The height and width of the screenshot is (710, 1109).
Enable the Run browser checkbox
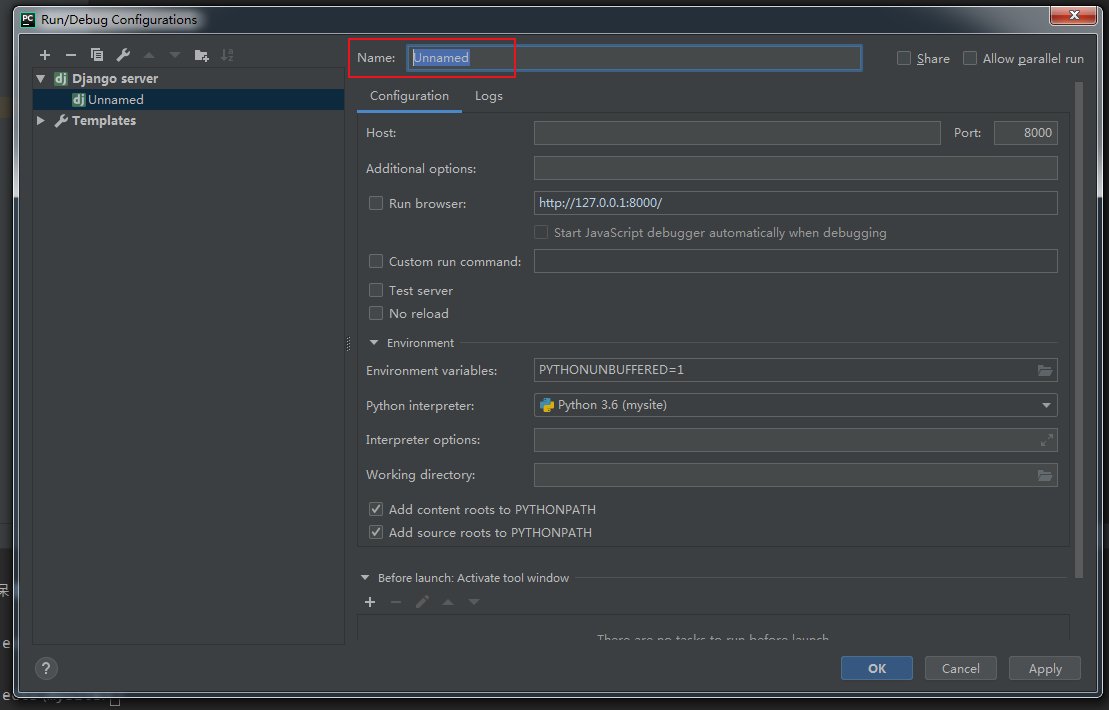click(x=376, y=203)
